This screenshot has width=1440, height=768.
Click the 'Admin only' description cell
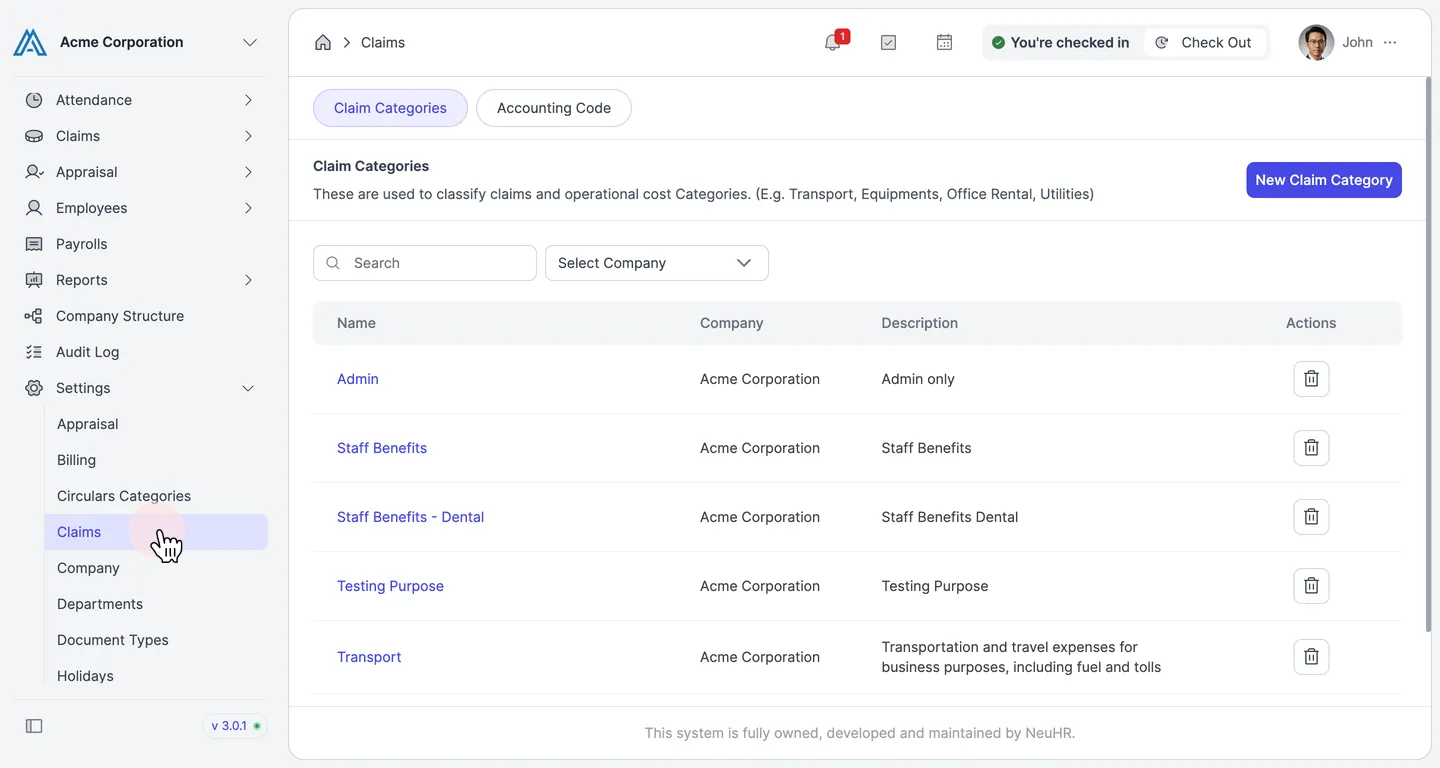[918, 379]
